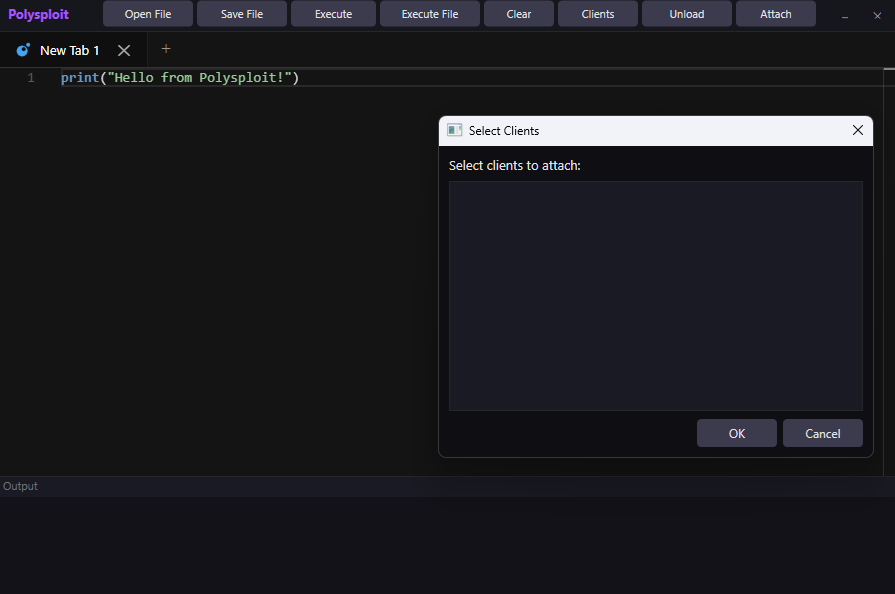Click the Attach button
Image resolution: width=895 pixels, height=594 pixels.
click(x=776, y=14)
